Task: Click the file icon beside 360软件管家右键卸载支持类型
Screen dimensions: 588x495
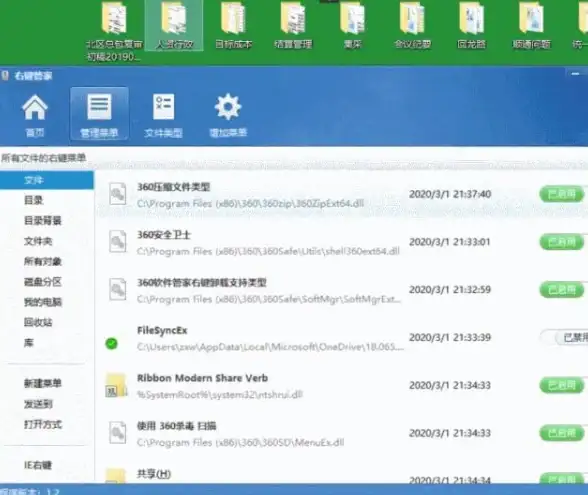Action: (117, 290)
